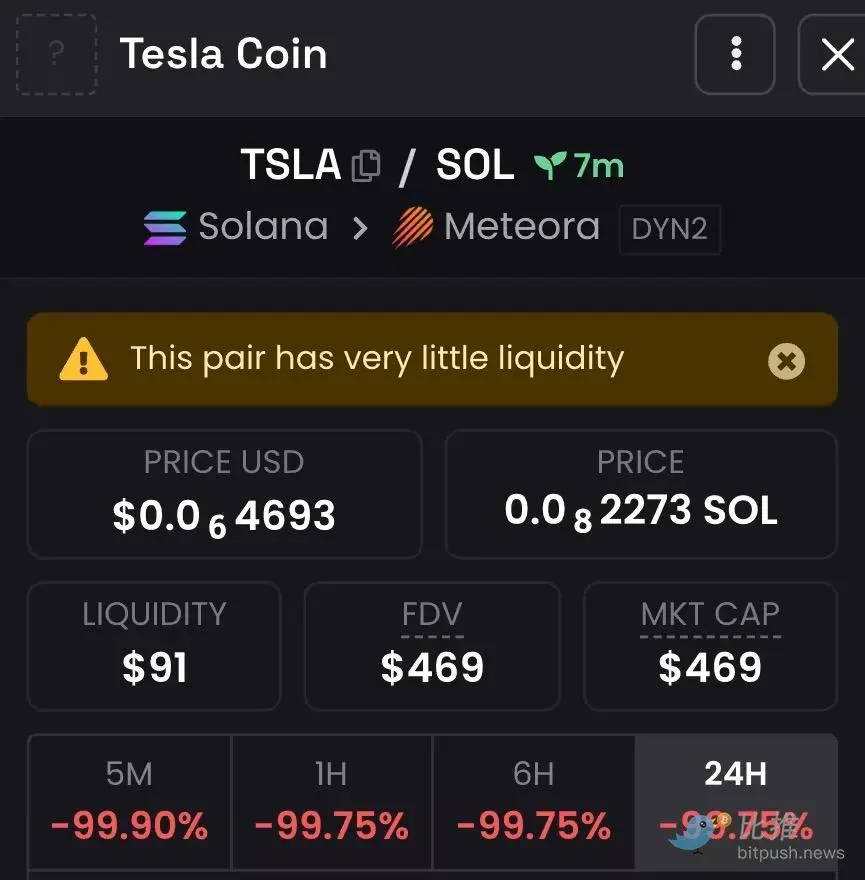The width and height of the screenshot is (865, 880).
Task: Click the placeholder token logo
Action: click(x=56, y=54)
